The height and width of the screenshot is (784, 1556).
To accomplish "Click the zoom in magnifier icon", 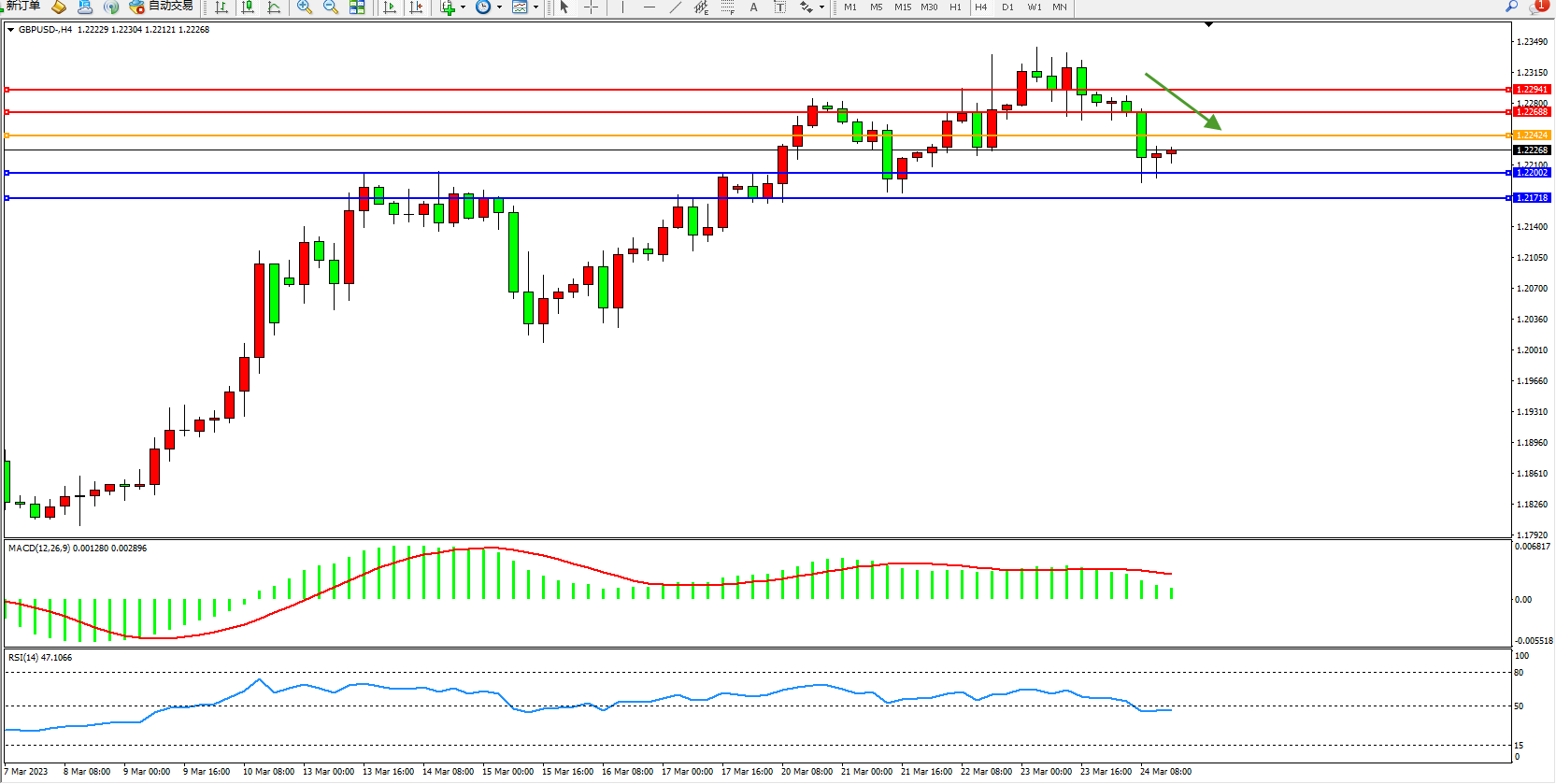I will [305, 7].
